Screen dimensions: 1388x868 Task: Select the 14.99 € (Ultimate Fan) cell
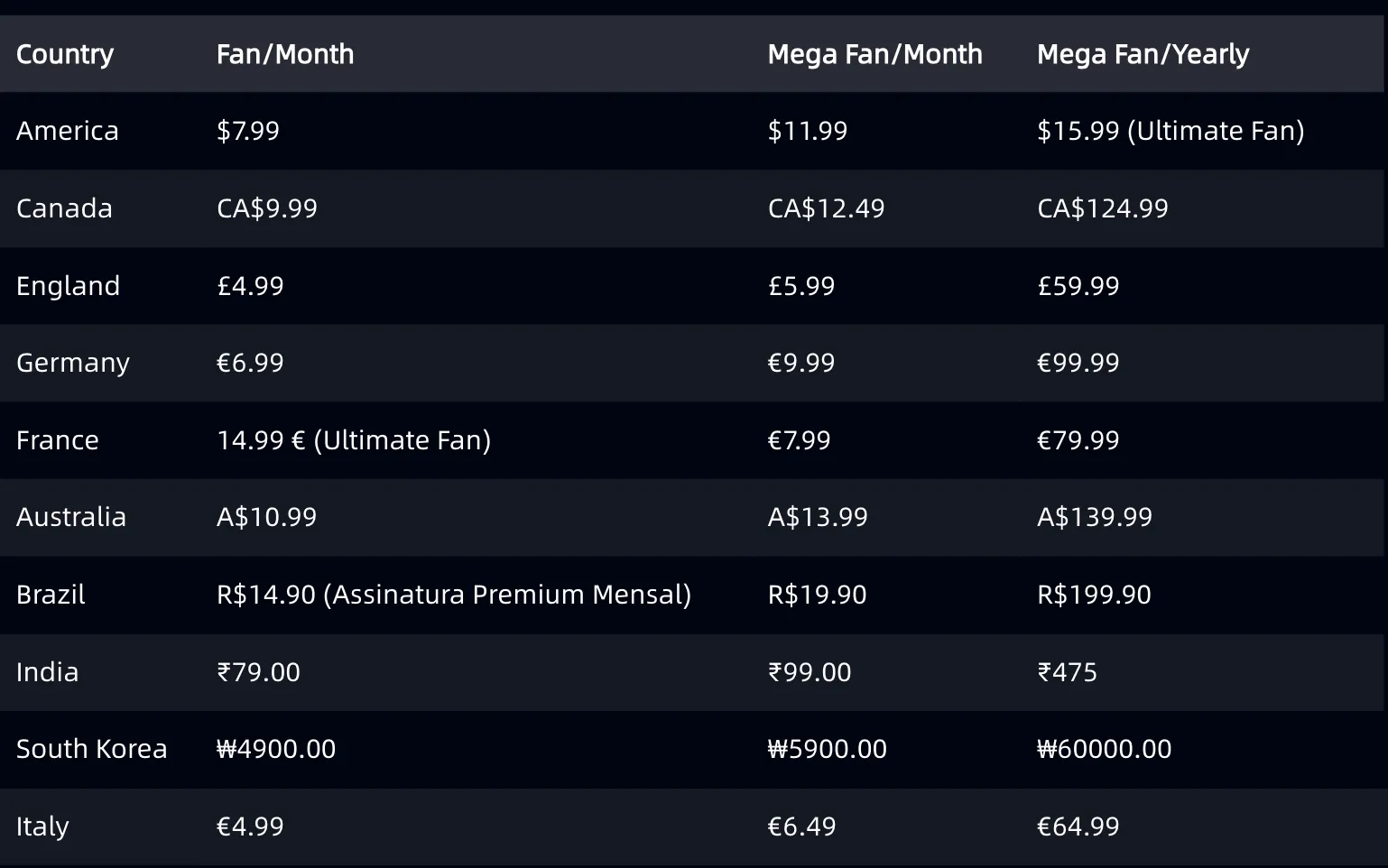coord(354,440)
